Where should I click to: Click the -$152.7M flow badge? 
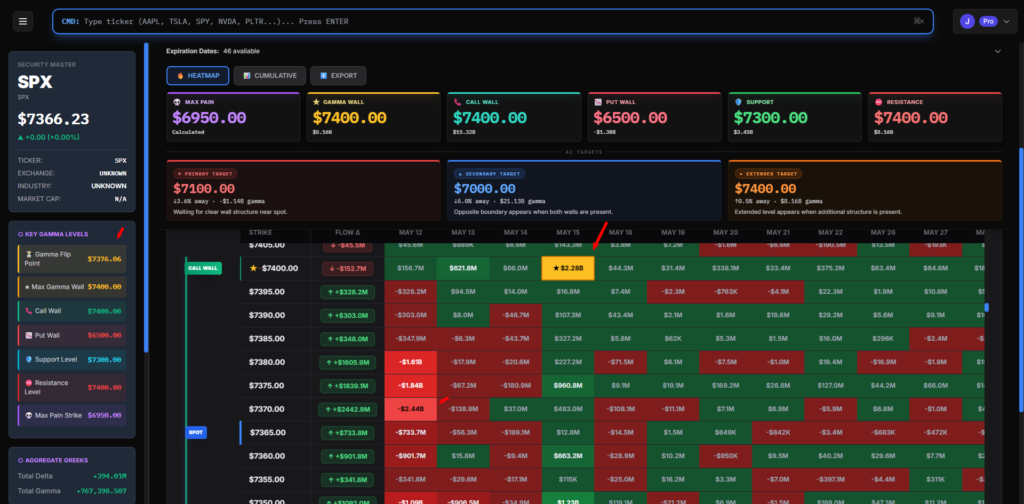[x=347, y=268]
